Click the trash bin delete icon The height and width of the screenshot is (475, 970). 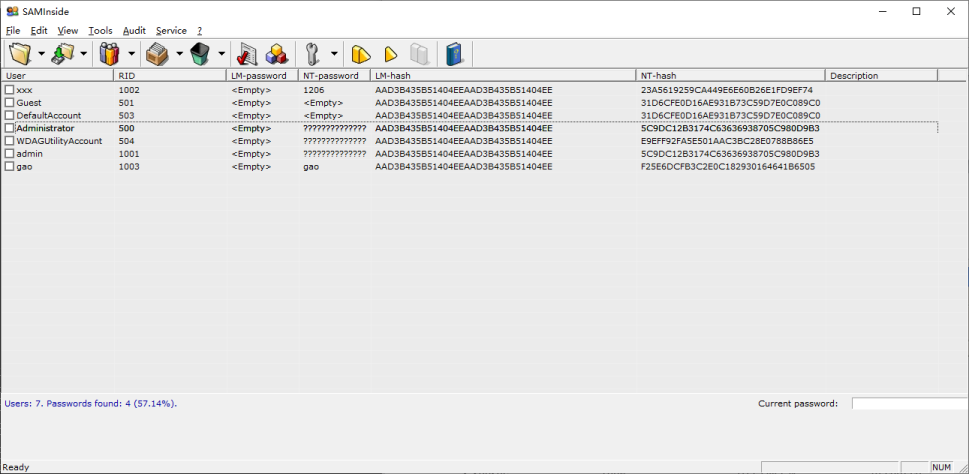(200, 54)
